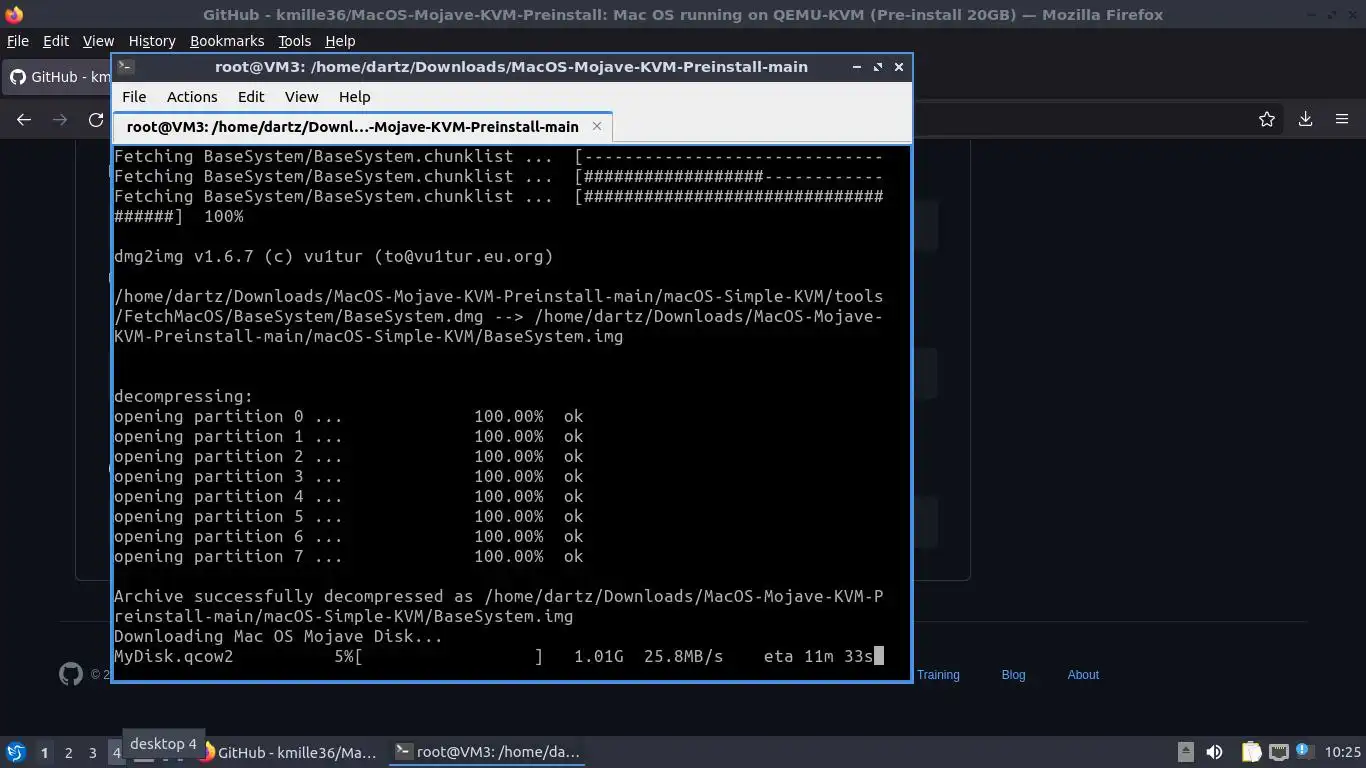The height and width of the screenshot is (768, 1366).
Task: Open Firefox Tools menu
Action: click(294, 41)
